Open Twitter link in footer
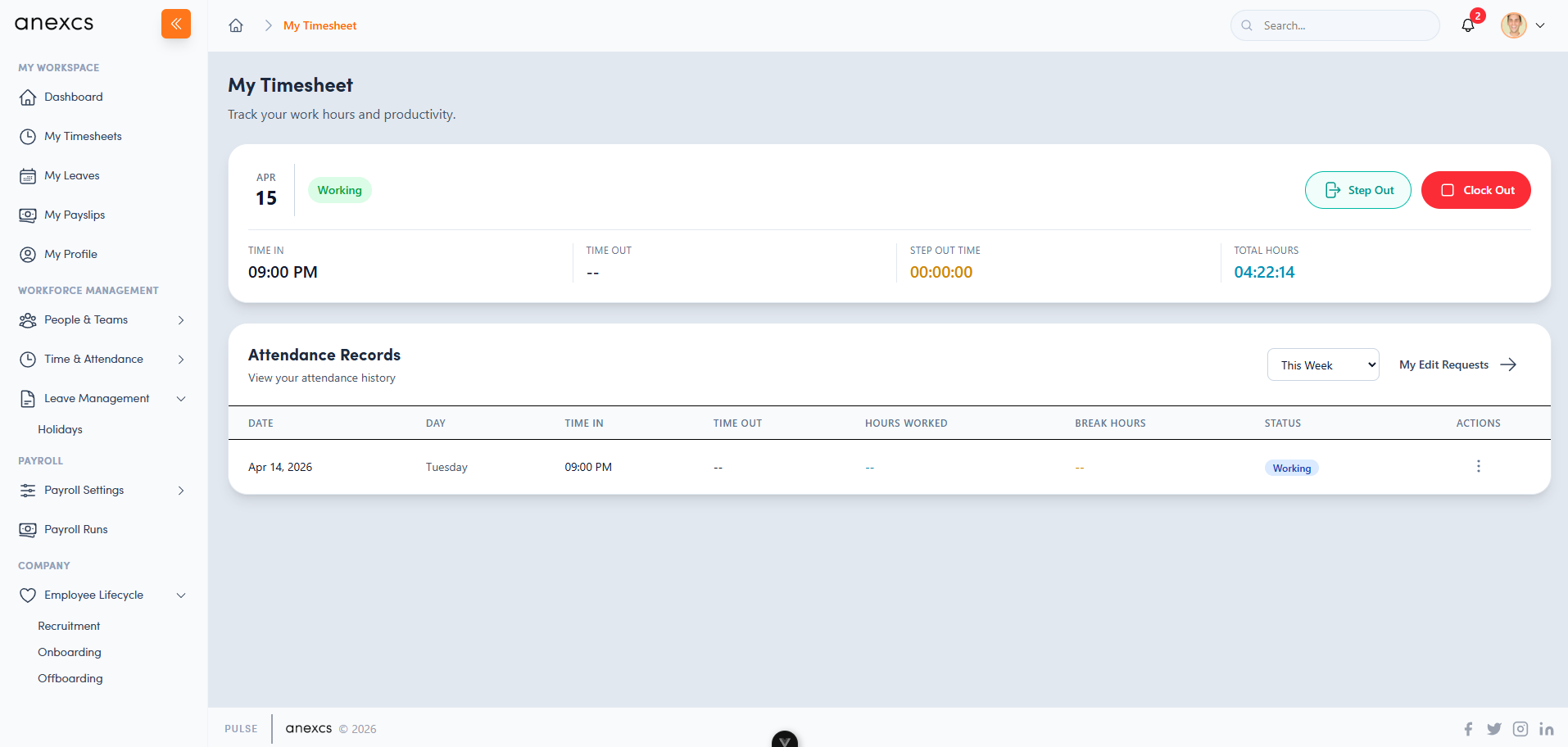The width and height of the screenshot is (1568, 747). click(x=1494, y=729)
